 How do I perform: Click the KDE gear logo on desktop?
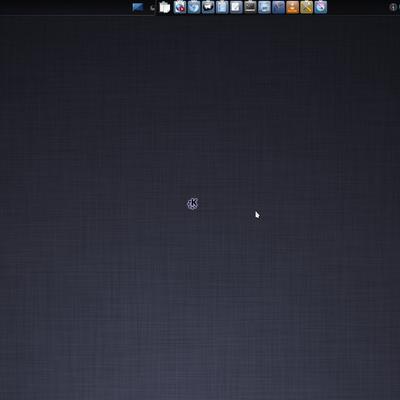pyautogui.click(x=193, y=203)
